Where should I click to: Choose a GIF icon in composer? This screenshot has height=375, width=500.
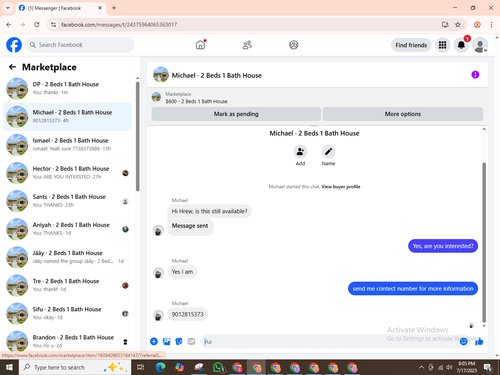191,341
